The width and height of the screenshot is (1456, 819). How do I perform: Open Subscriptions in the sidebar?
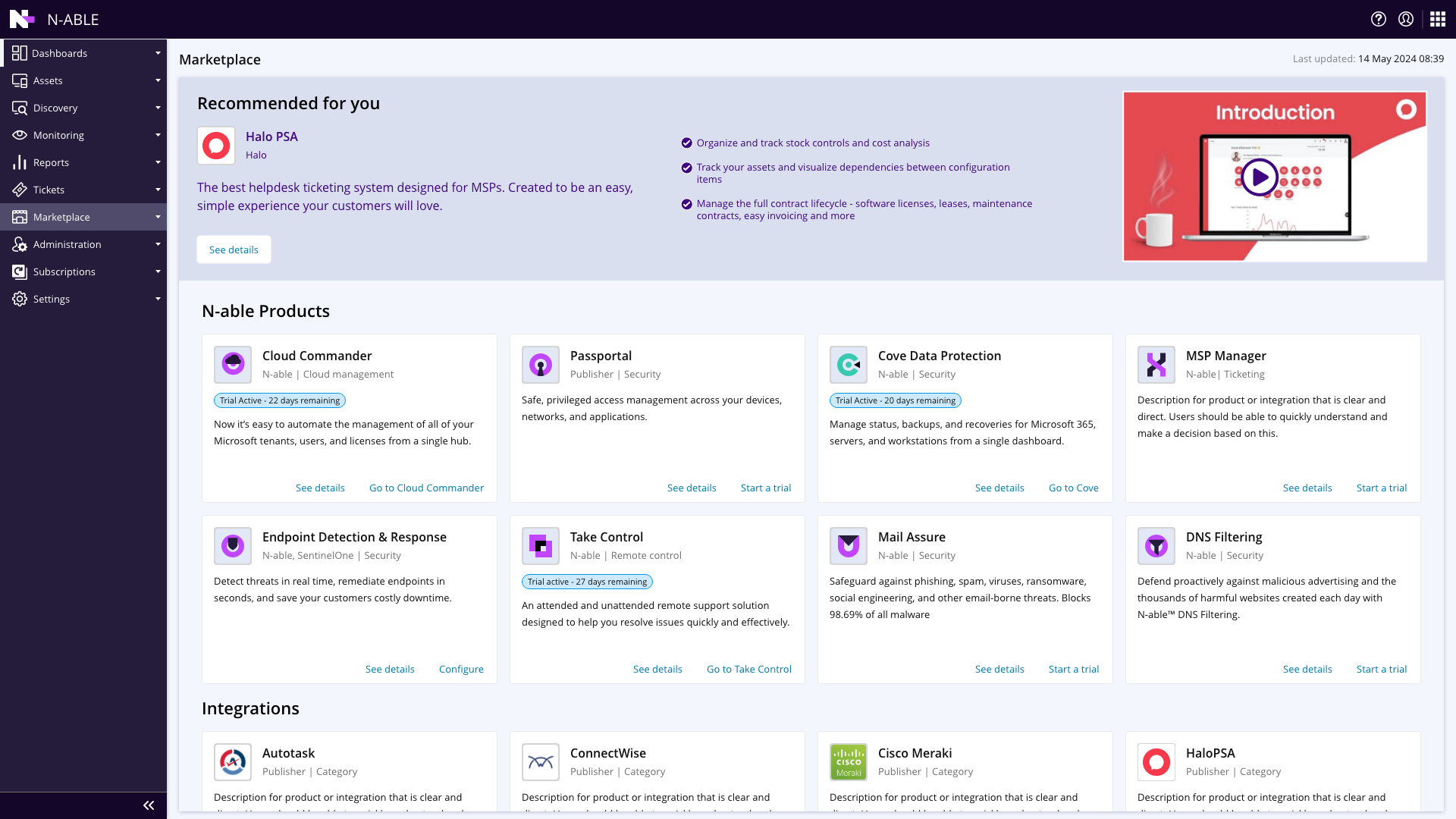[x=83, y=271]
